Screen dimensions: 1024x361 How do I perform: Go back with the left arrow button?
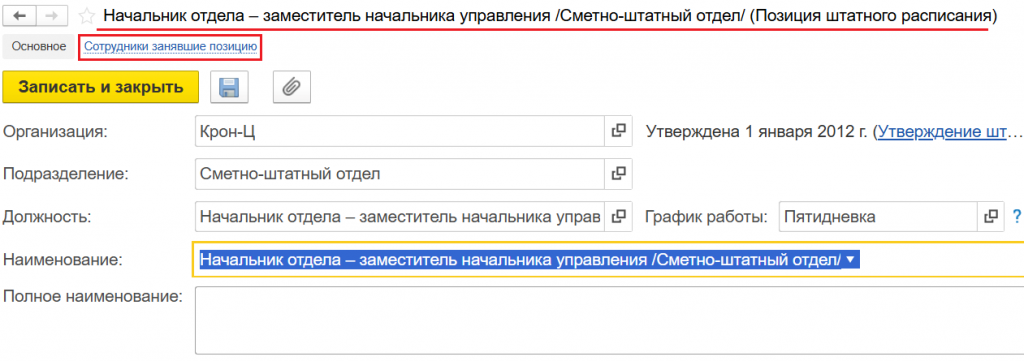20,16
